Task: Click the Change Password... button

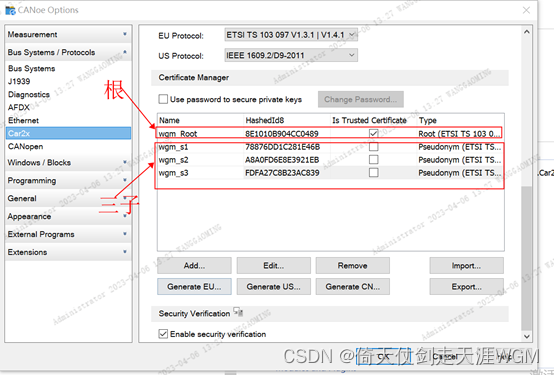Action: pyautogui.click(x=361, y=99)
